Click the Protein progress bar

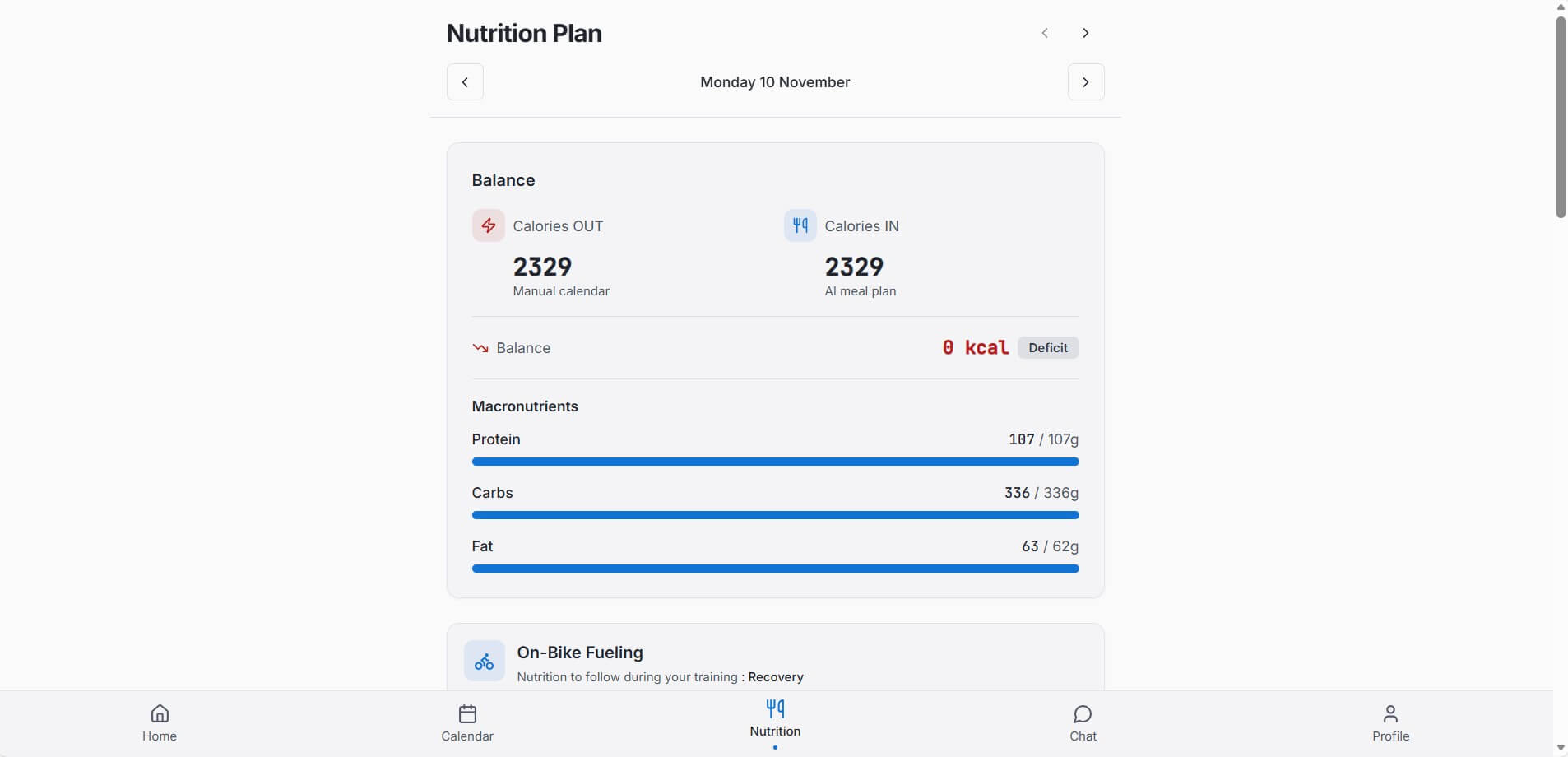click(775, 462)
